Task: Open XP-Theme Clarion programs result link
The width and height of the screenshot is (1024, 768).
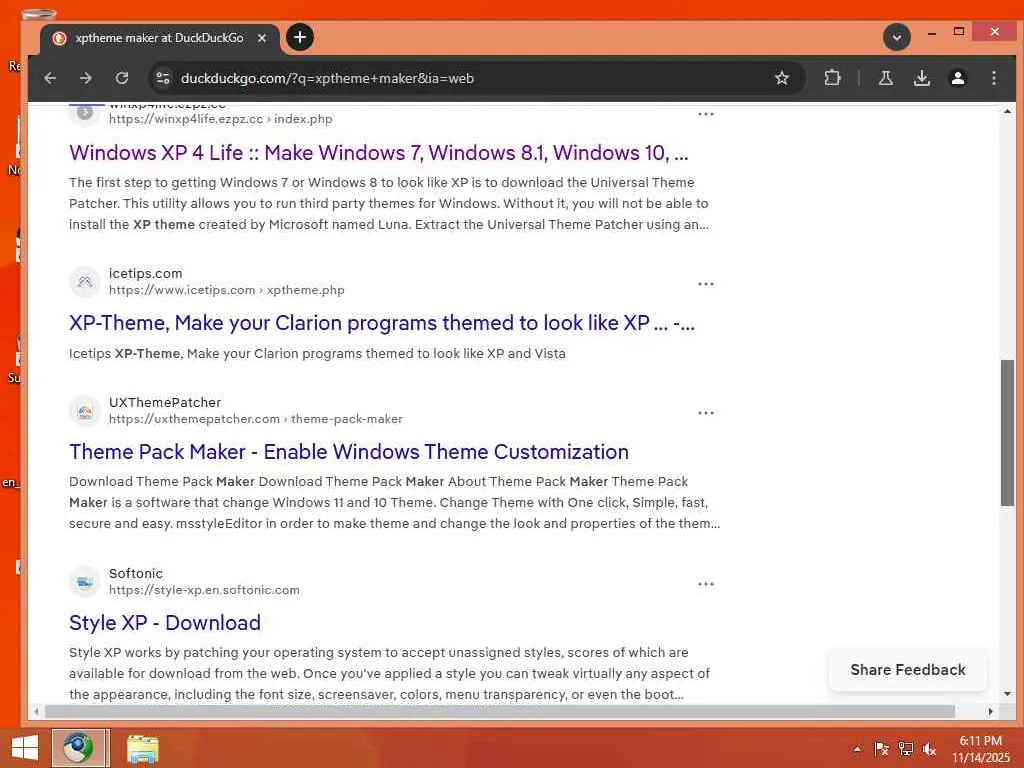Action: coord(382,323)
